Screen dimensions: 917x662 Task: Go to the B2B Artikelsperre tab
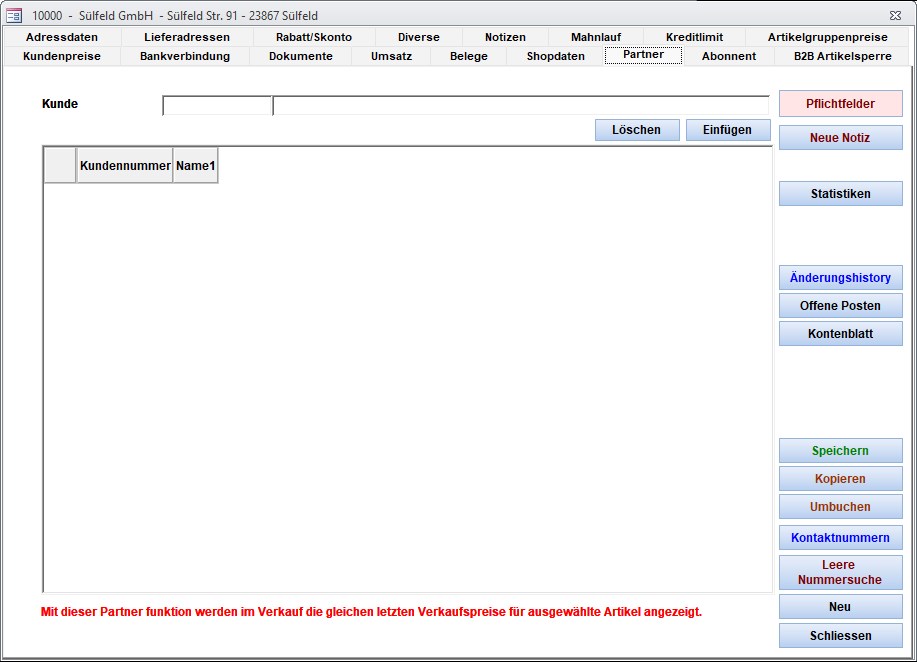[842, 56]
